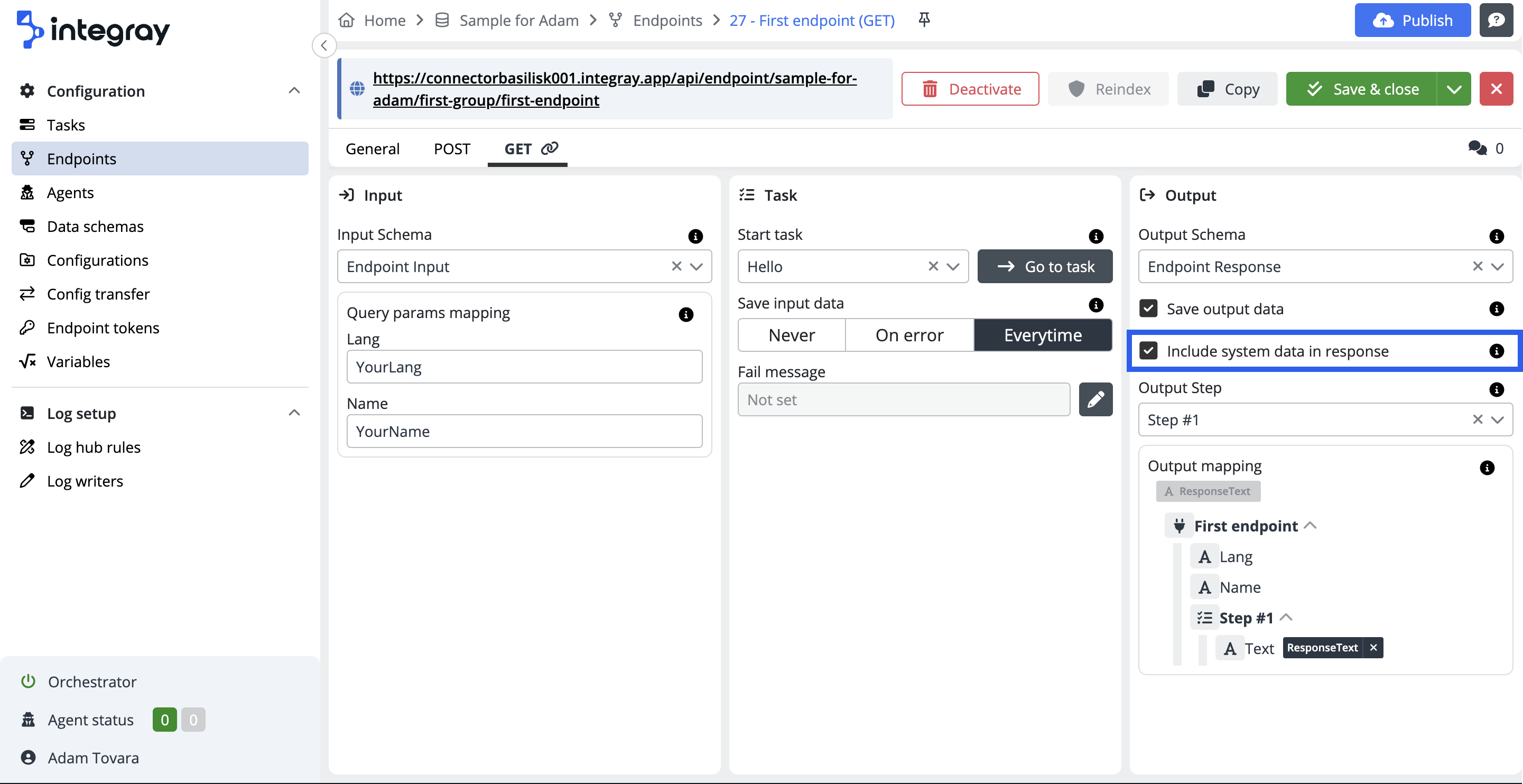This screenshot has width=1523, height=784.
Task: Click the pin icon next to breadcrumb
Action: [924, 20]
